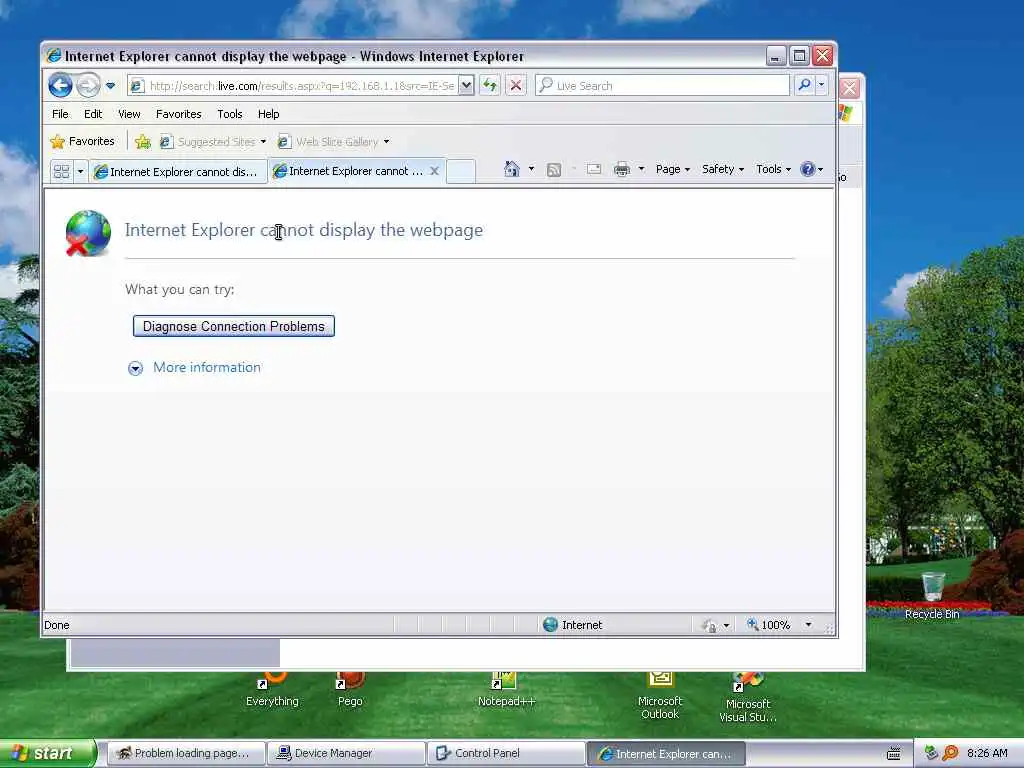Click the Refresh page icon
1024x768 pixels.
pyautogui.click(x=490, y=86)
